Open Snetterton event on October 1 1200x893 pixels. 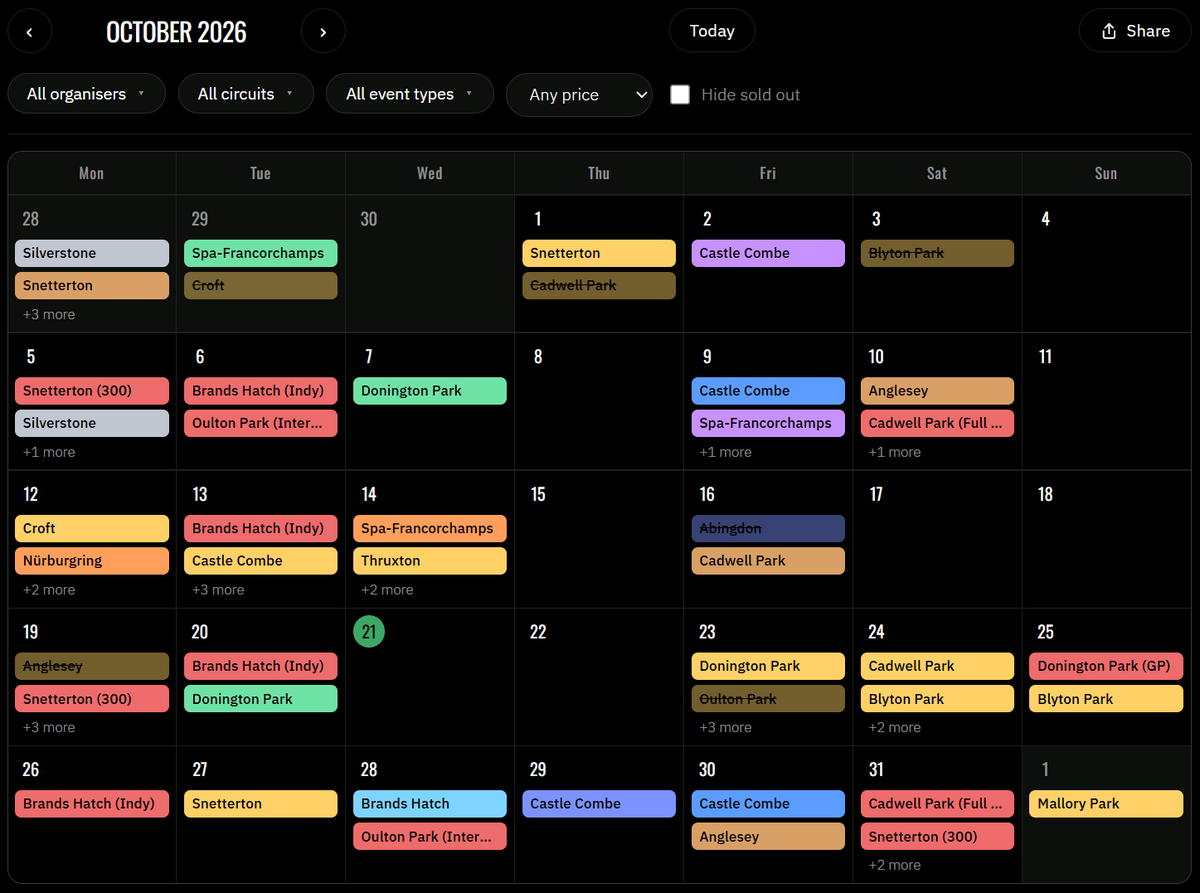coord(599,253)
